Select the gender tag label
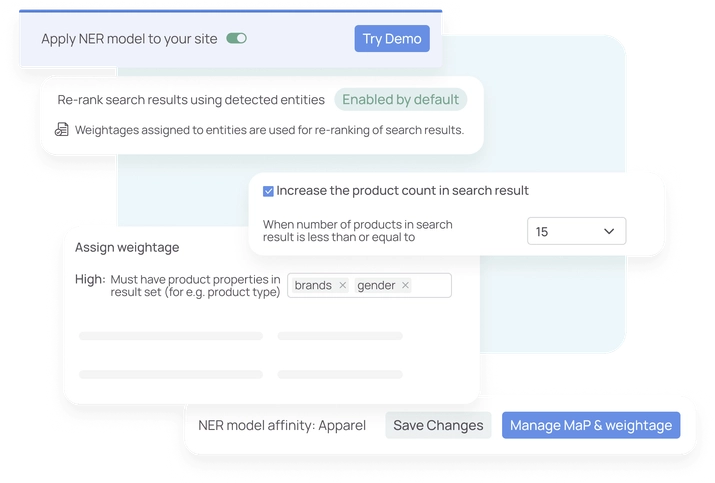Image resolution: width=715 pixels, height=483 pixels. [x=376, y=285]
